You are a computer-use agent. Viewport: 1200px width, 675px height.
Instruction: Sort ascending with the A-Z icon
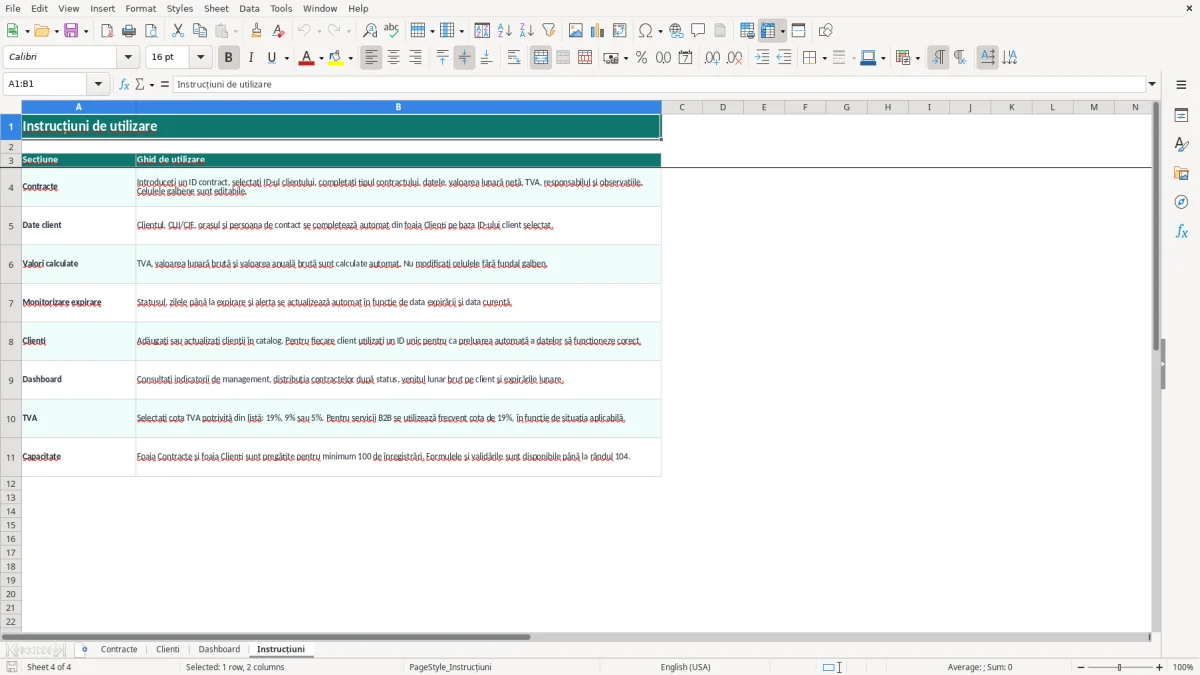point(505,31)
